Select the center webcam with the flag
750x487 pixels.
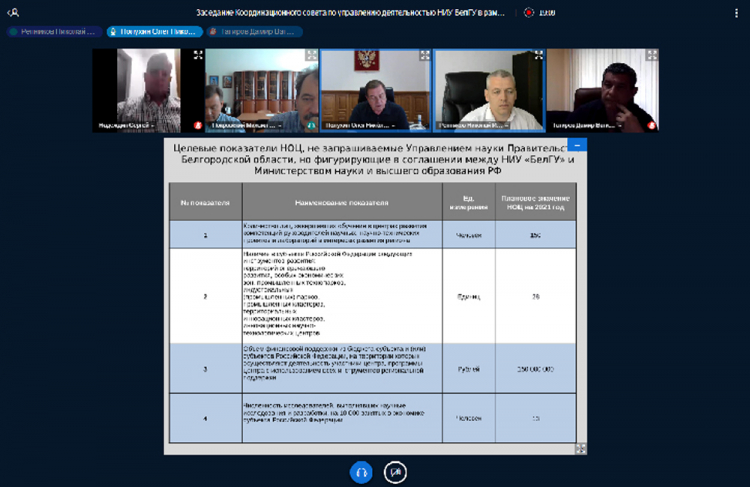tap(375, 88)
